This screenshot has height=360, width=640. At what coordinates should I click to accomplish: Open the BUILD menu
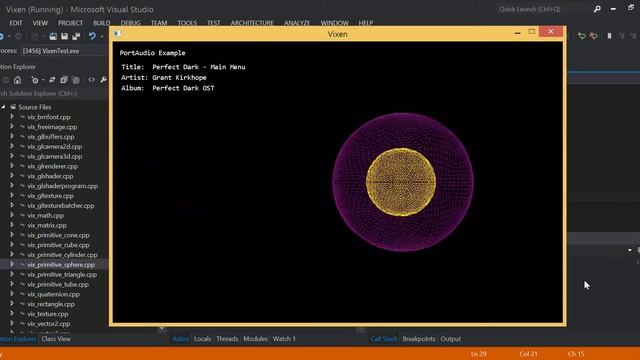102,23
